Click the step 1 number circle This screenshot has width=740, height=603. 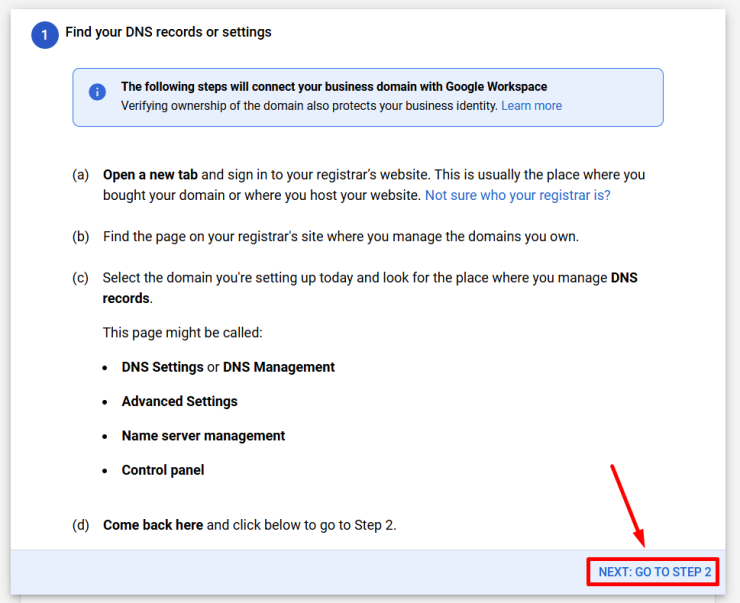[x=45, y=35]
